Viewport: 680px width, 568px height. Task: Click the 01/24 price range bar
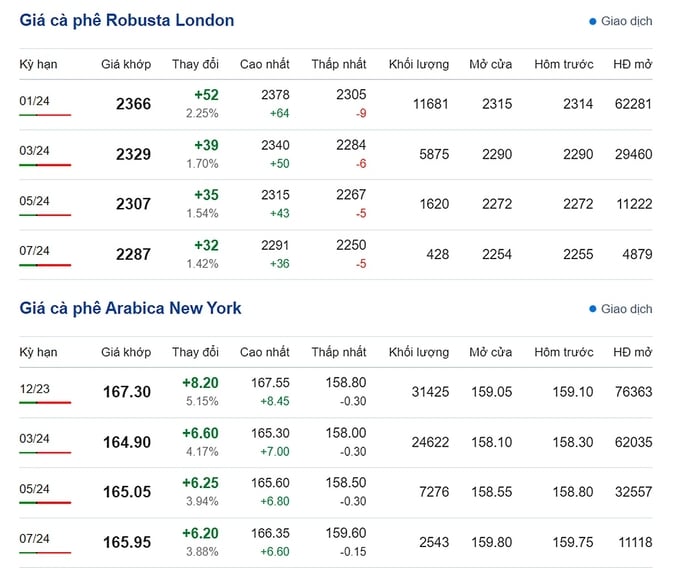45,115
